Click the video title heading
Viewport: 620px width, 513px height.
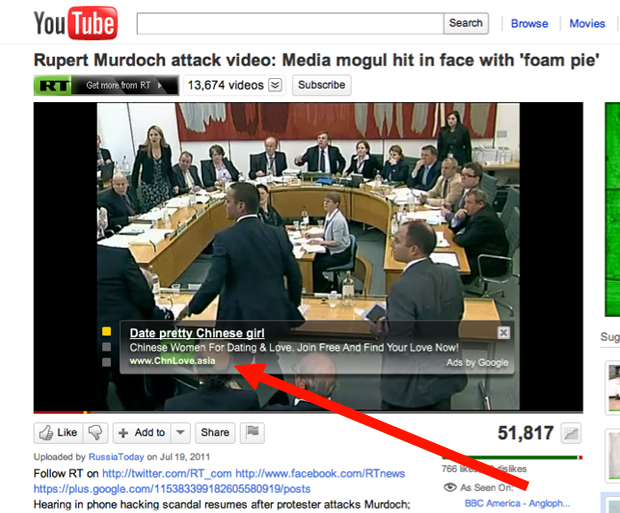316,60
